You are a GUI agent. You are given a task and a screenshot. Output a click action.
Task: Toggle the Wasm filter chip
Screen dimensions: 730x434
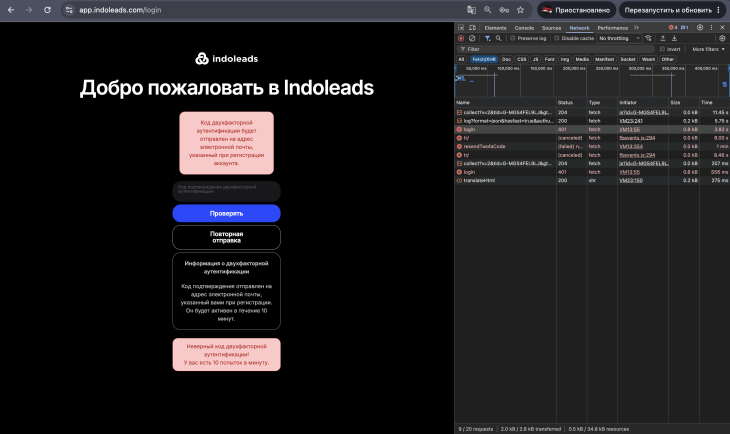[648, 59]
